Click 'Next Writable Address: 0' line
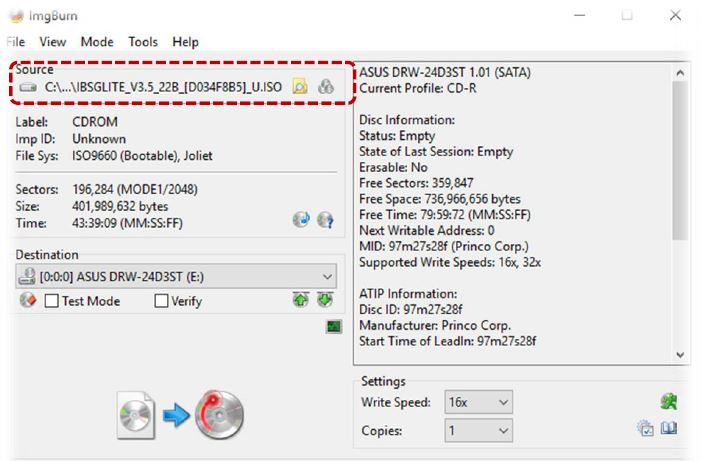Screen dimensions: 709x461 coord(427,230)
